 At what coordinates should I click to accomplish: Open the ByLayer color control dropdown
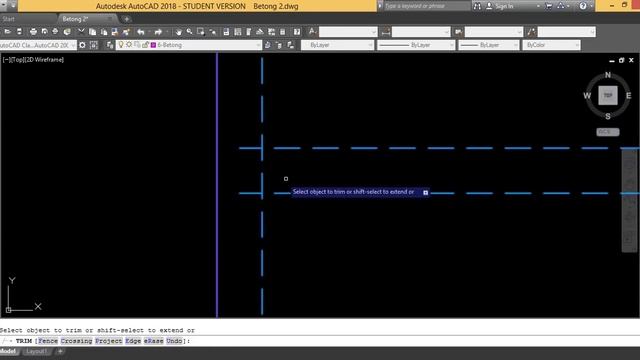(337, 45)
